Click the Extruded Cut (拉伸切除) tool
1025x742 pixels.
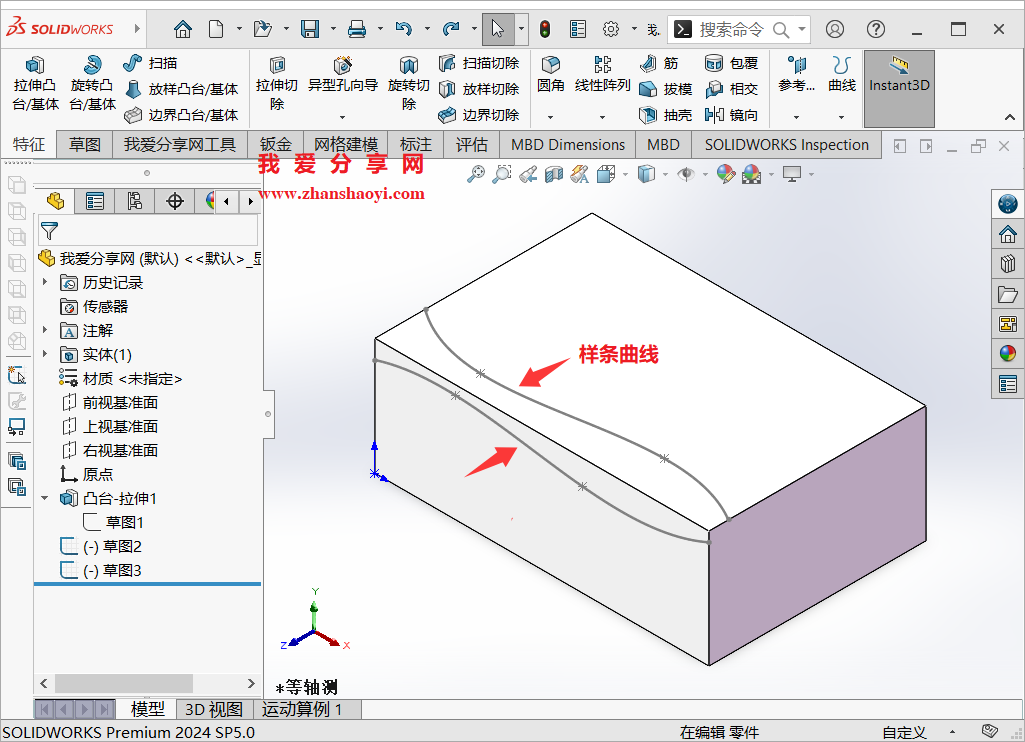click(277, 84)
